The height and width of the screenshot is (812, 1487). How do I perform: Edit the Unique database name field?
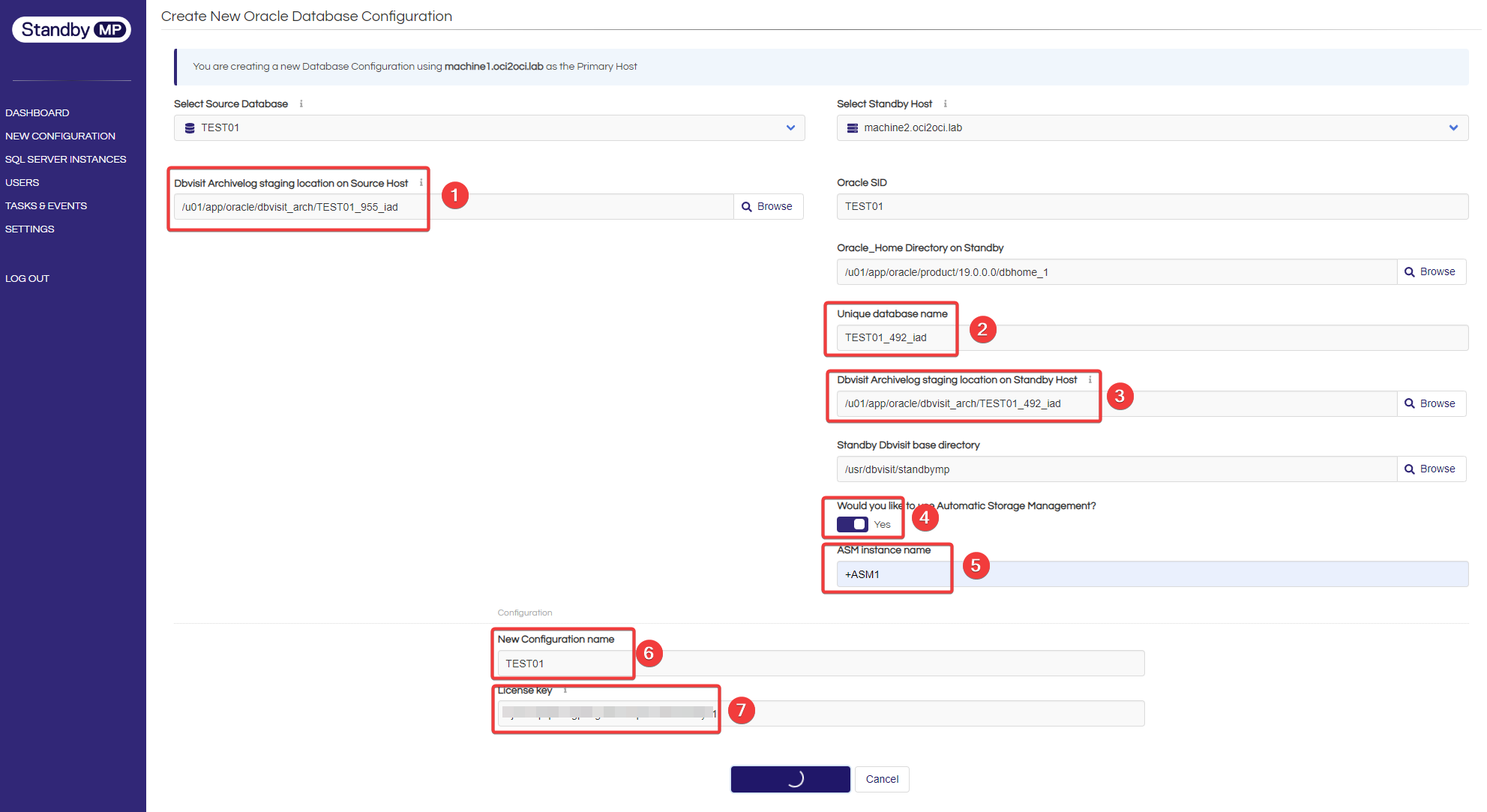tap(1153, 337)
